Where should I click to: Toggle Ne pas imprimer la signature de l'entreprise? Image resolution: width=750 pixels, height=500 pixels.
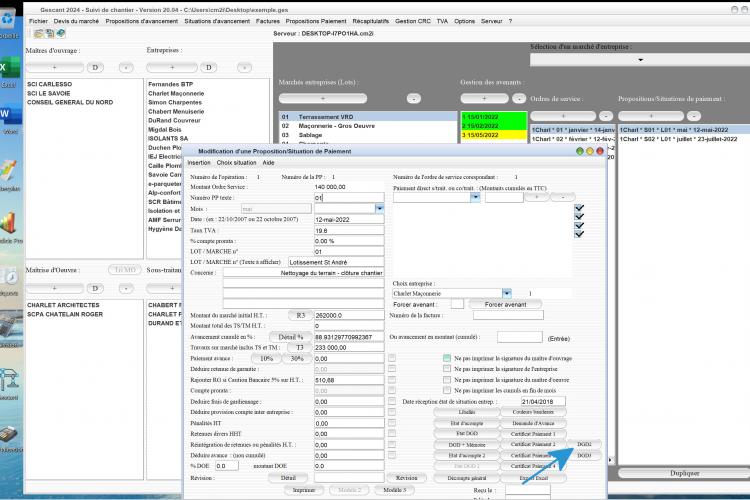coord(447,368)
